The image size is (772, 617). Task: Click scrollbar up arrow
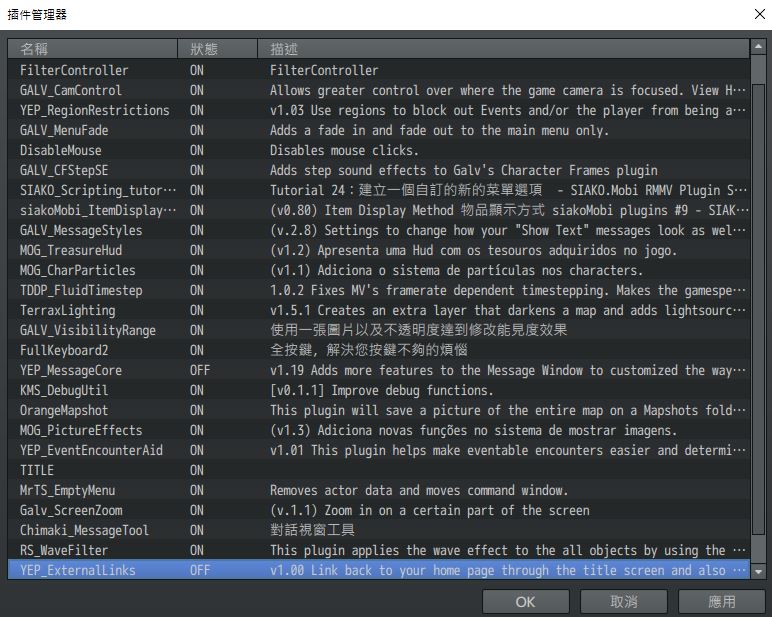(758, 46)
